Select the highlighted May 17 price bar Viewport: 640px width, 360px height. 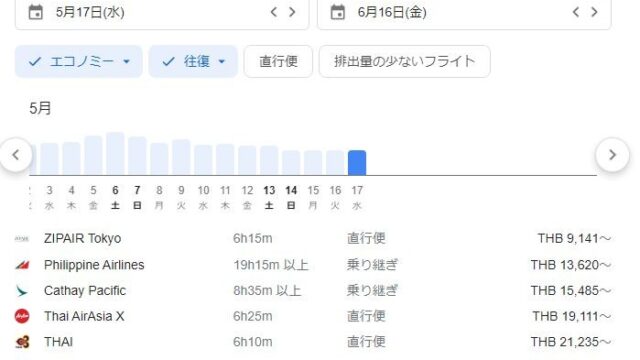tap(357, 162)
